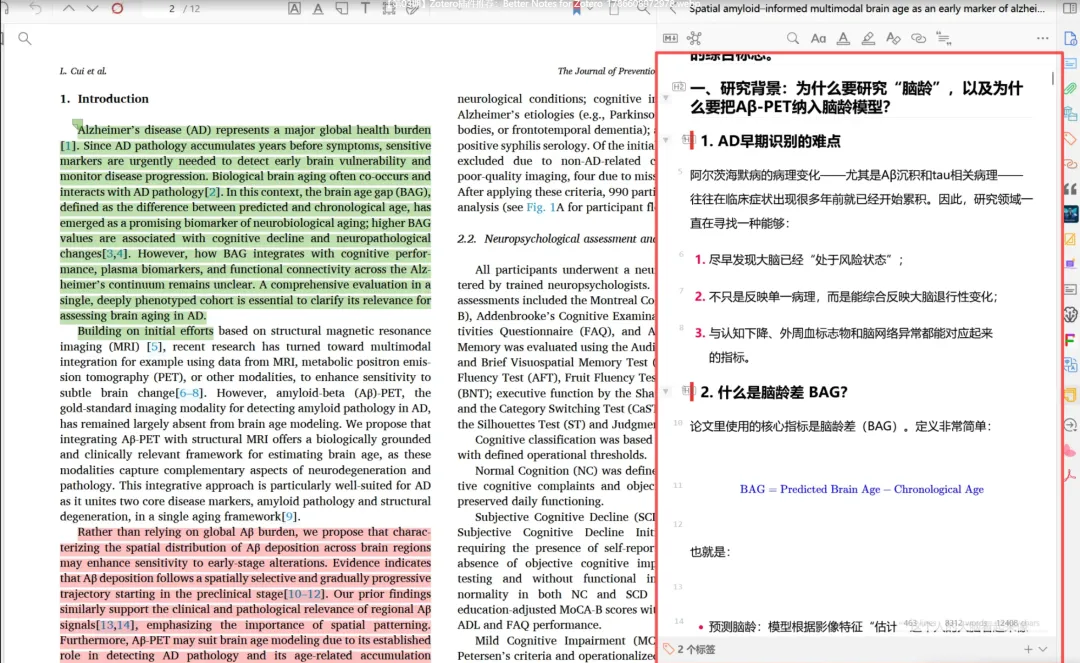1080x663 pixels.
Task: Click the note title 'Spatial amyloid–informed multimodal brain age'
Action: [866, 9]
